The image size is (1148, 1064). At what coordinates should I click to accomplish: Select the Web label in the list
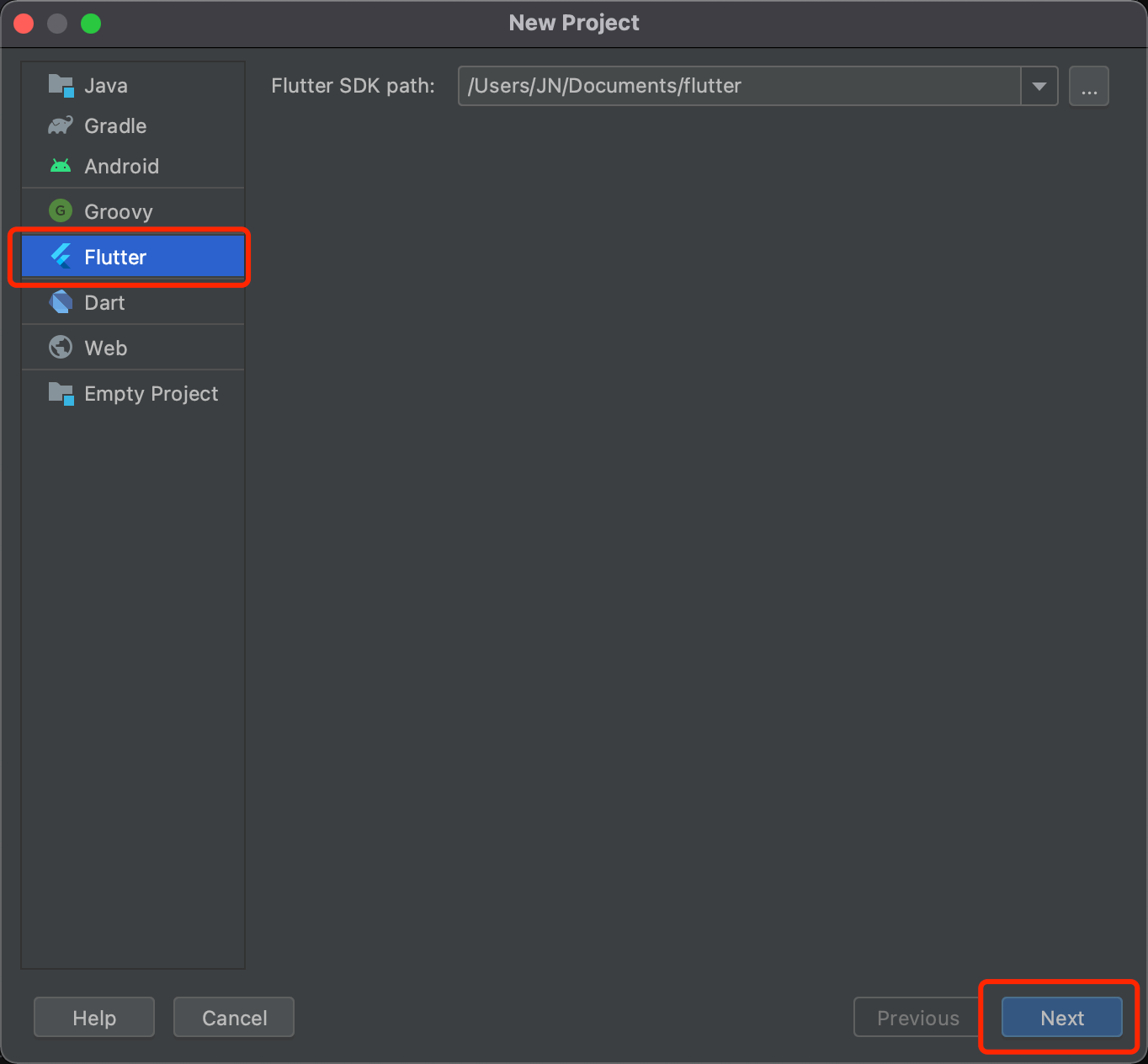(x=106, y=348)
